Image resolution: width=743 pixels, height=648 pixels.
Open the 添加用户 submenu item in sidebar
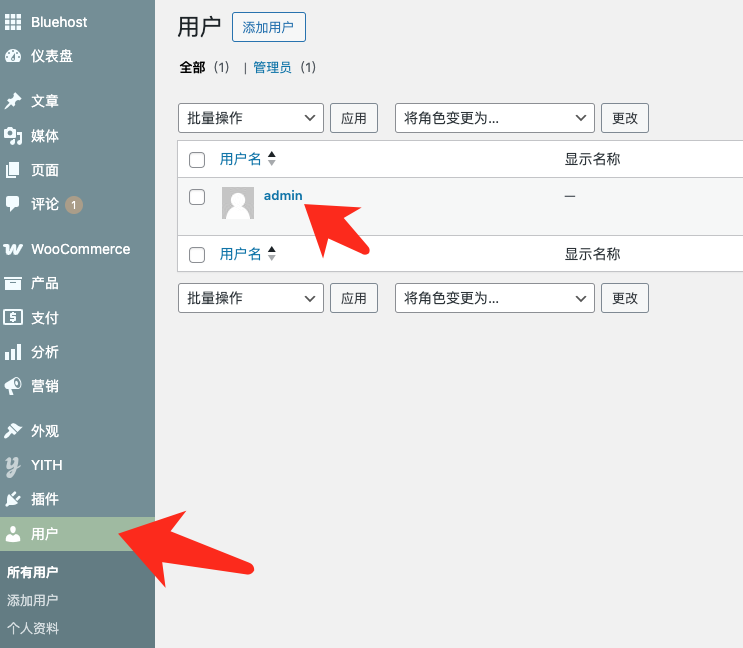33,600
